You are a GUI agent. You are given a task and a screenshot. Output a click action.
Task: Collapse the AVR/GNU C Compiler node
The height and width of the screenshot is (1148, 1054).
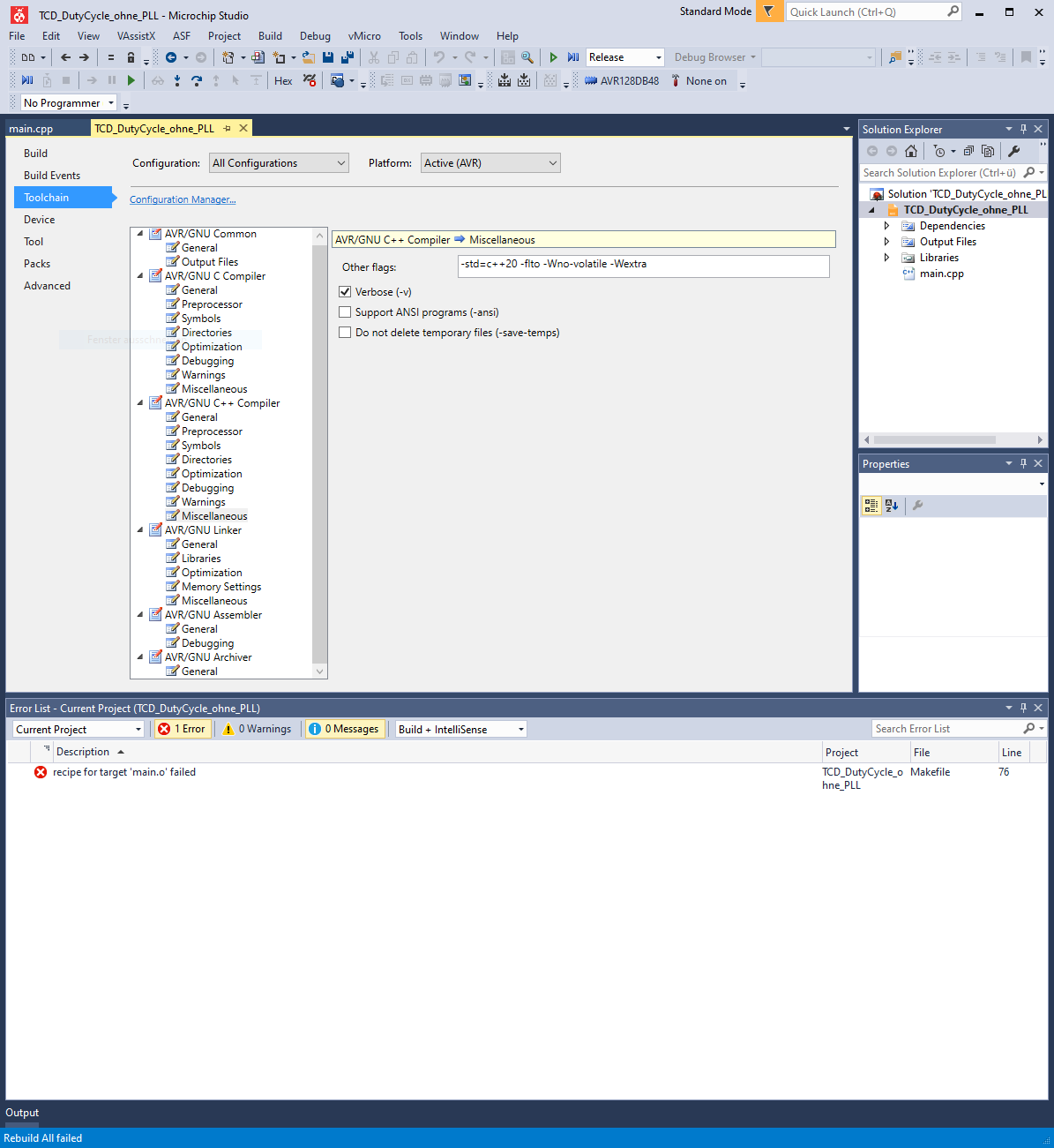140,276
